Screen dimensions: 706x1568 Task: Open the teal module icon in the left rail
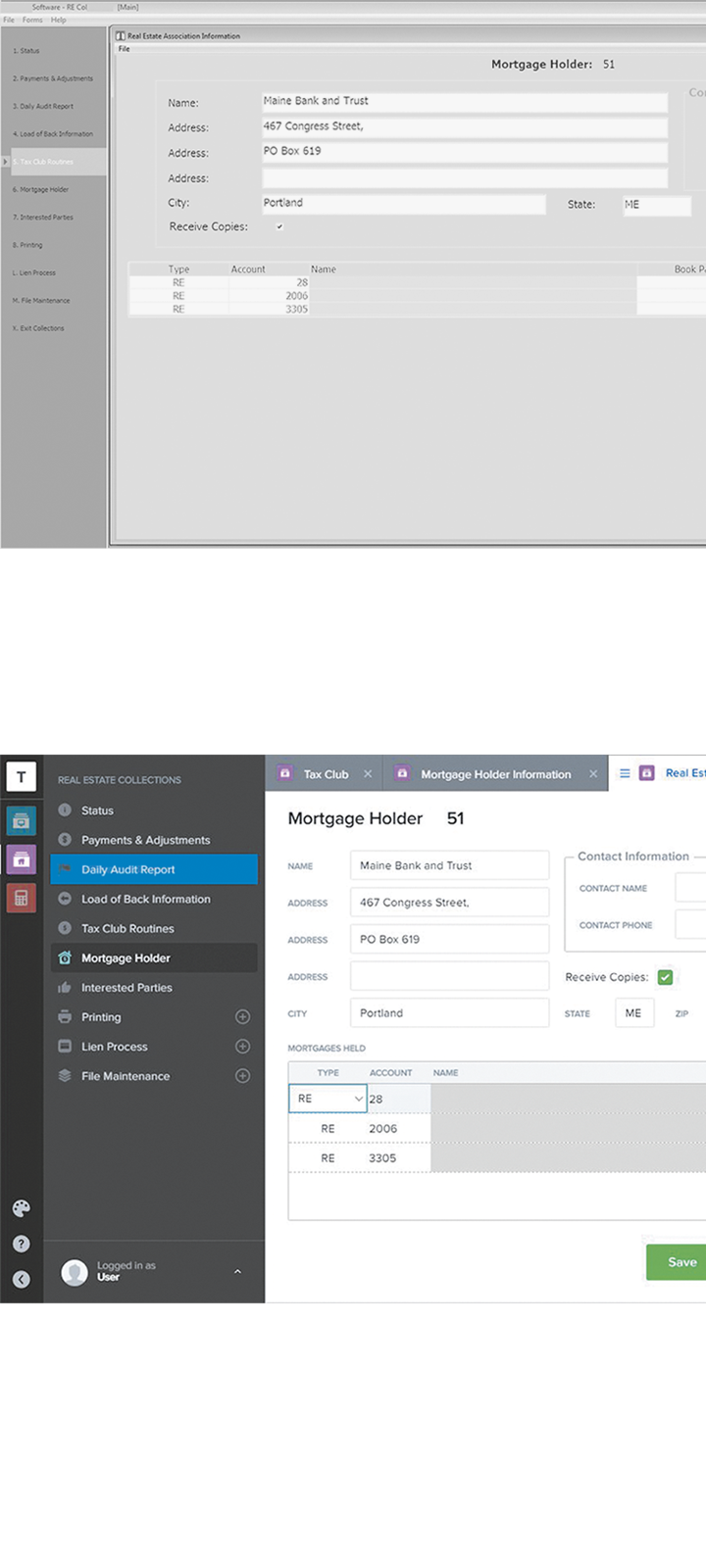click(22, 820)
